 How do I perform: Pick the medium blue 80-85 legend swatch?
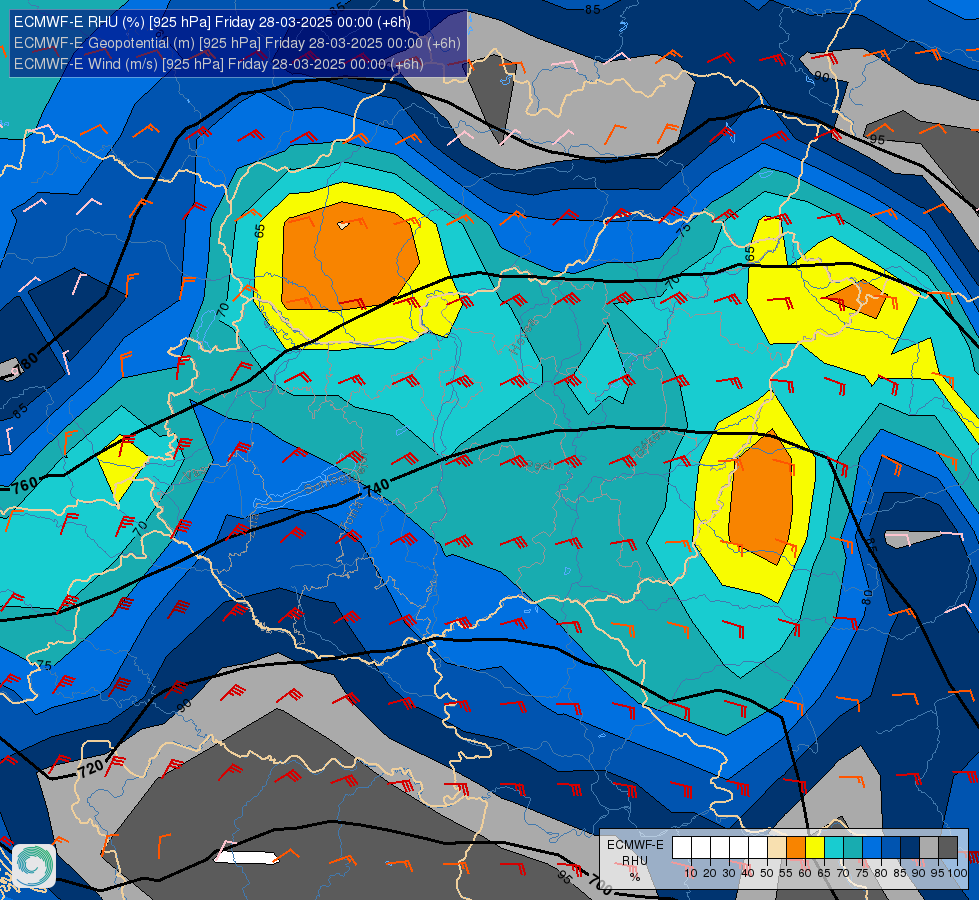[x=891, y=847]
